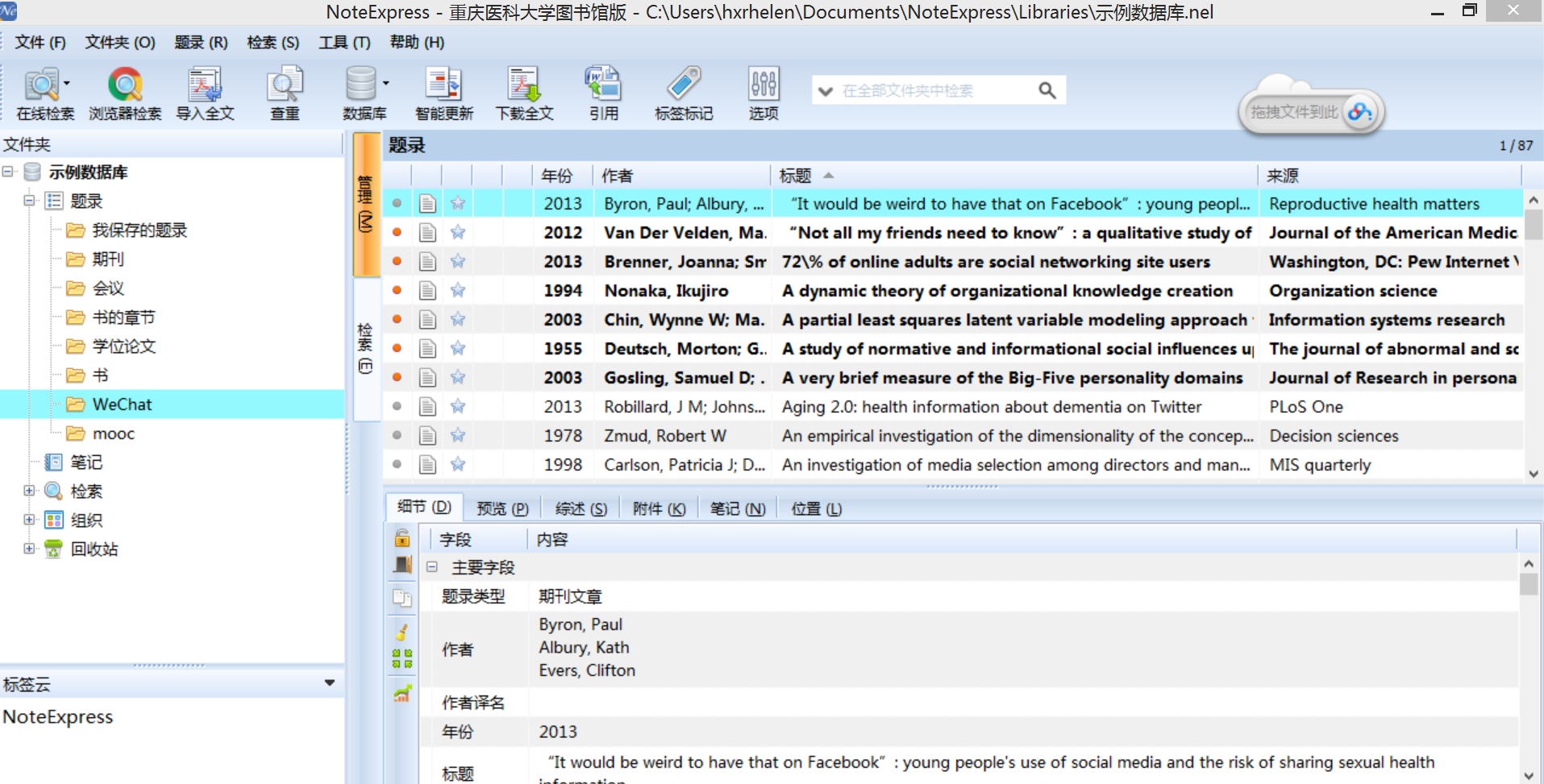Switch to the 预览 (P) tab
The width and height of the screenshot is (1544, 784).
502,508
